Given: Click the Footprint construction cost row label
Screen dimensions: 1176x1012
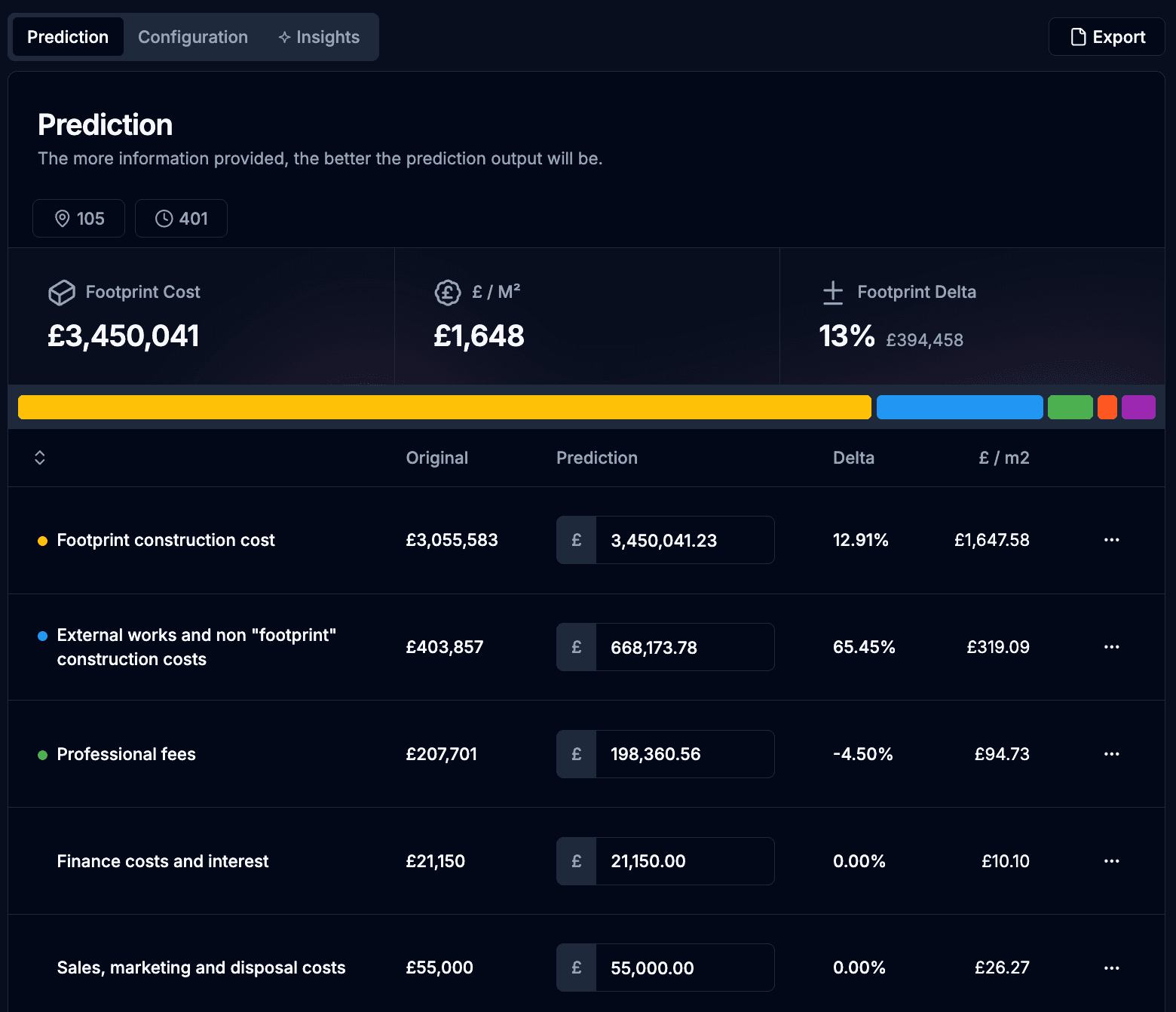Looking at the screenshot, I should (x=166, y=540).
